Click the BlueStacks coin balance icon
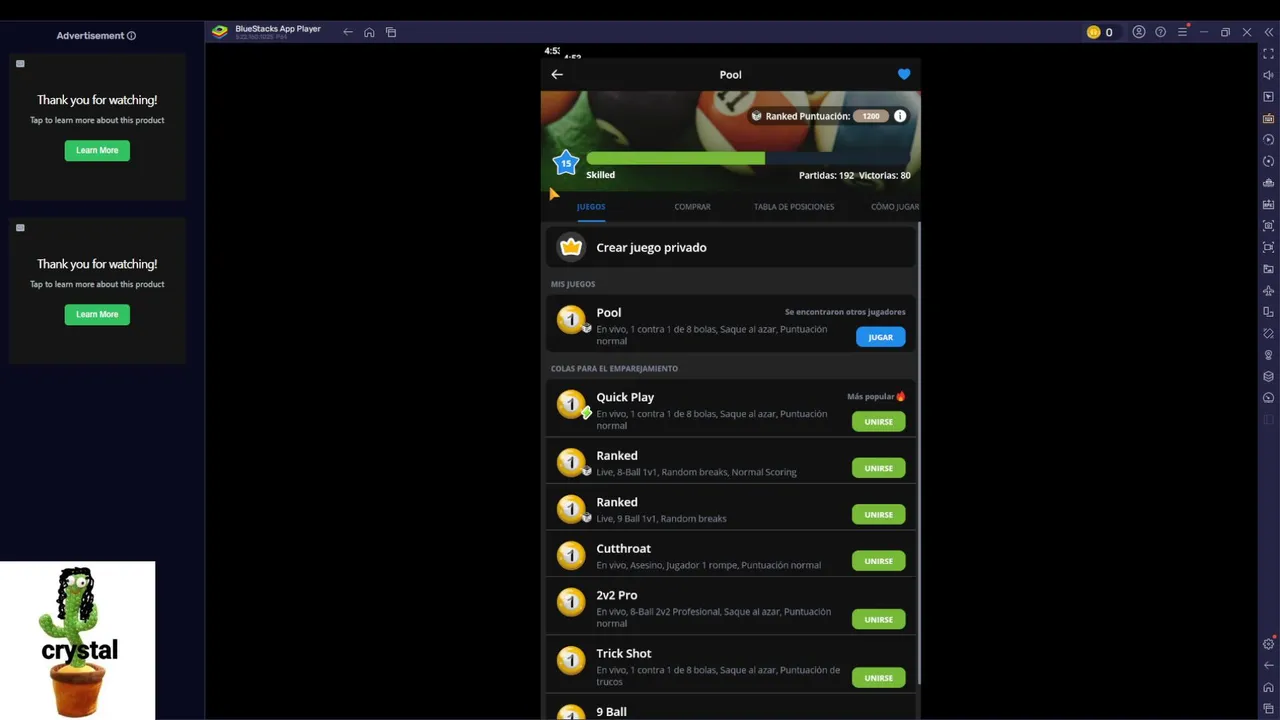Viewport: 1280px width, 720px height. click(x=1093, y=32)
